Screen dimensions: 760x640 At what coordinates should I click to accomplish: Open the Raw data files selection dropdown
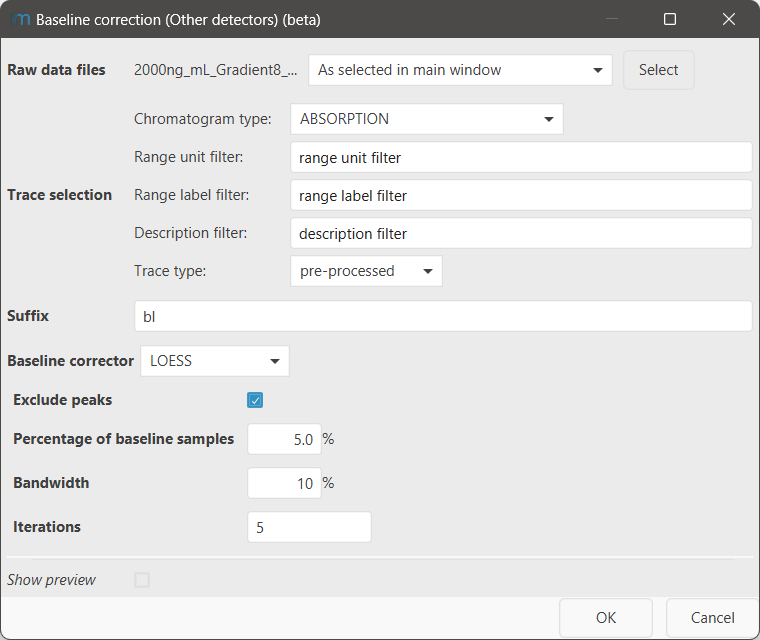460,70
